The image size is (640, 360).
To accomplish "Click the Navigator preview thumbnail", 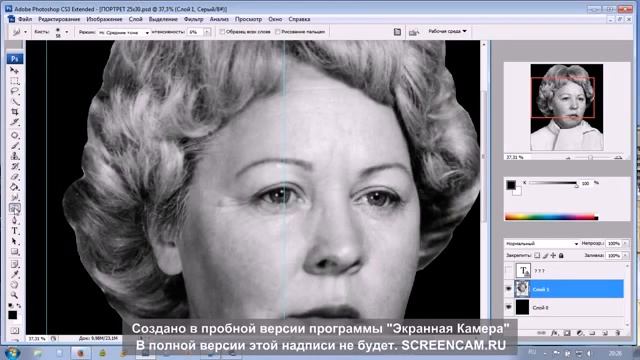I will coord(567,107).
